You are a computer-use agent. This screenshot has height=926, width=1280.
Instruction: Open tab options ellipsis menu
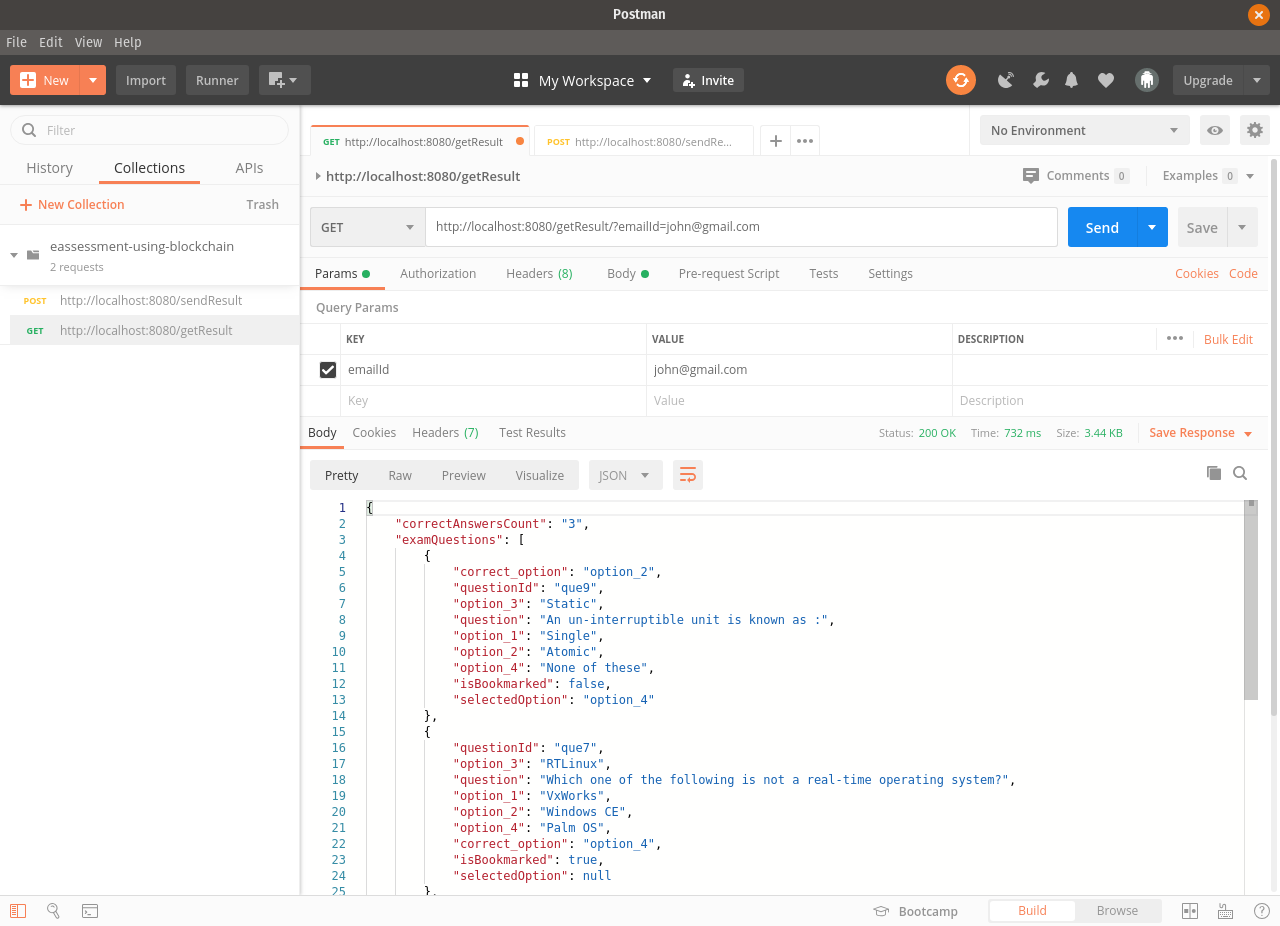805,141
